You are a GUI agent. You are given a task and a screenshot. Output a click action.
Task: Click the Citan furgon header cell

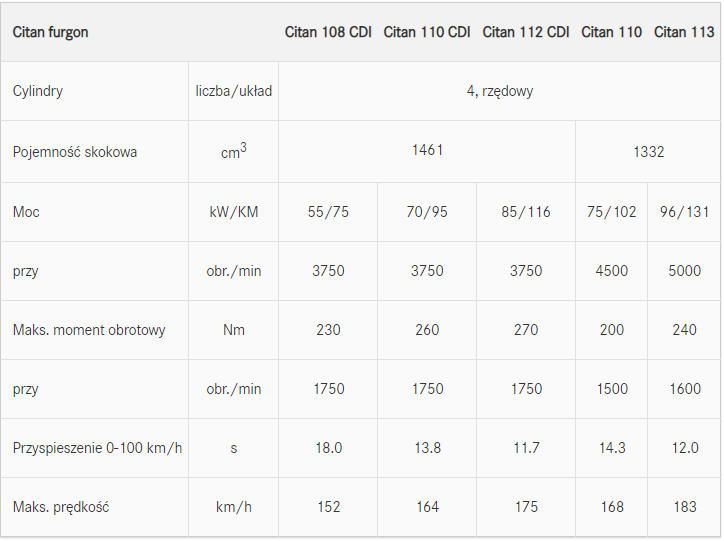pos(50,32)
